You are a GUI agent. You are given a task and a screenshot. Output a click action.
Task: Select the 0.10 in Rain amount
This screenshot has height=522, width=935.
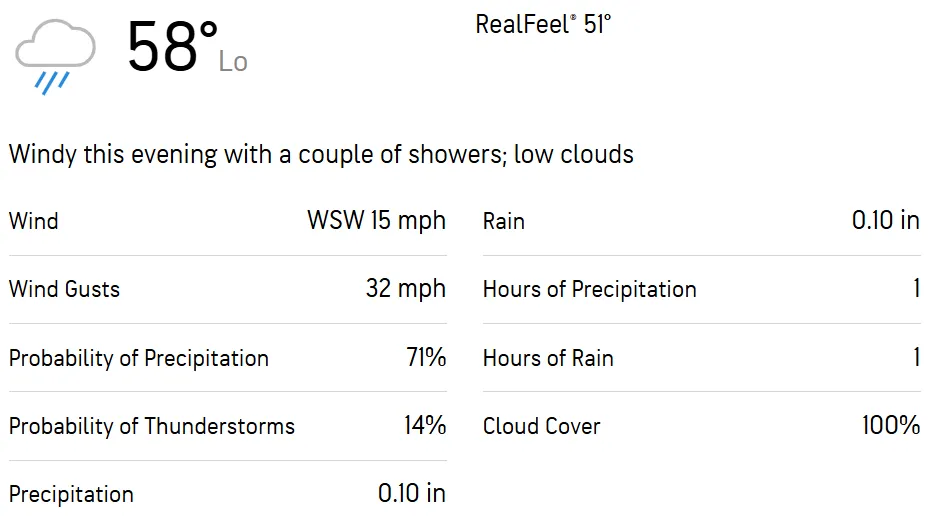[x=885, y=221]
